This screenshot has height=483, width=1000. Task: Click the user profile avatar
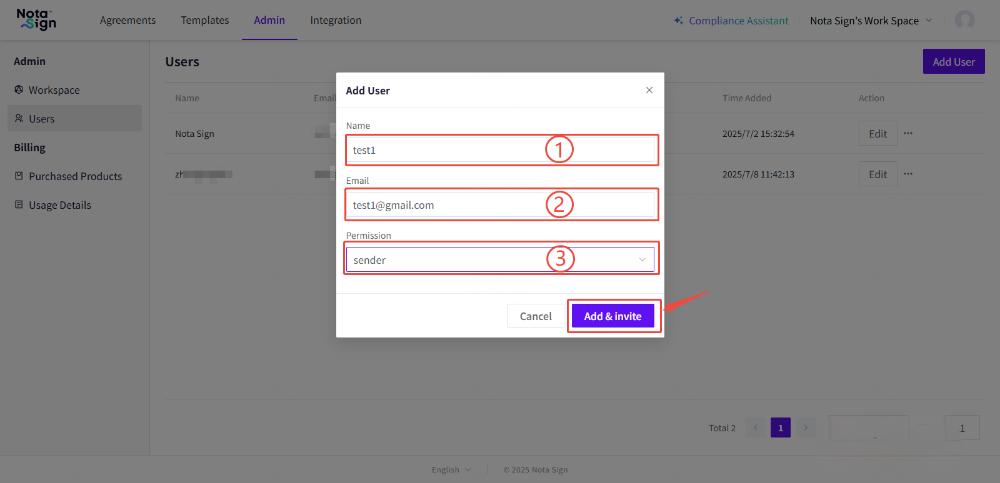coord(964,20)
